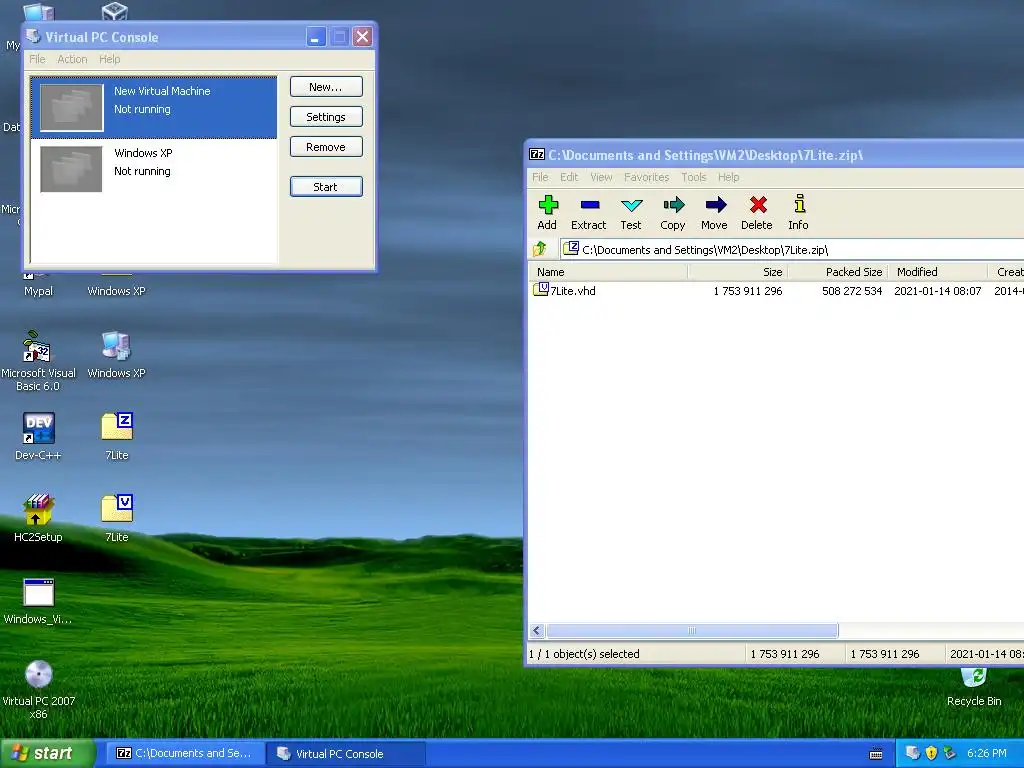
Task: Sort by Modified column header
Action: [938, 272]
